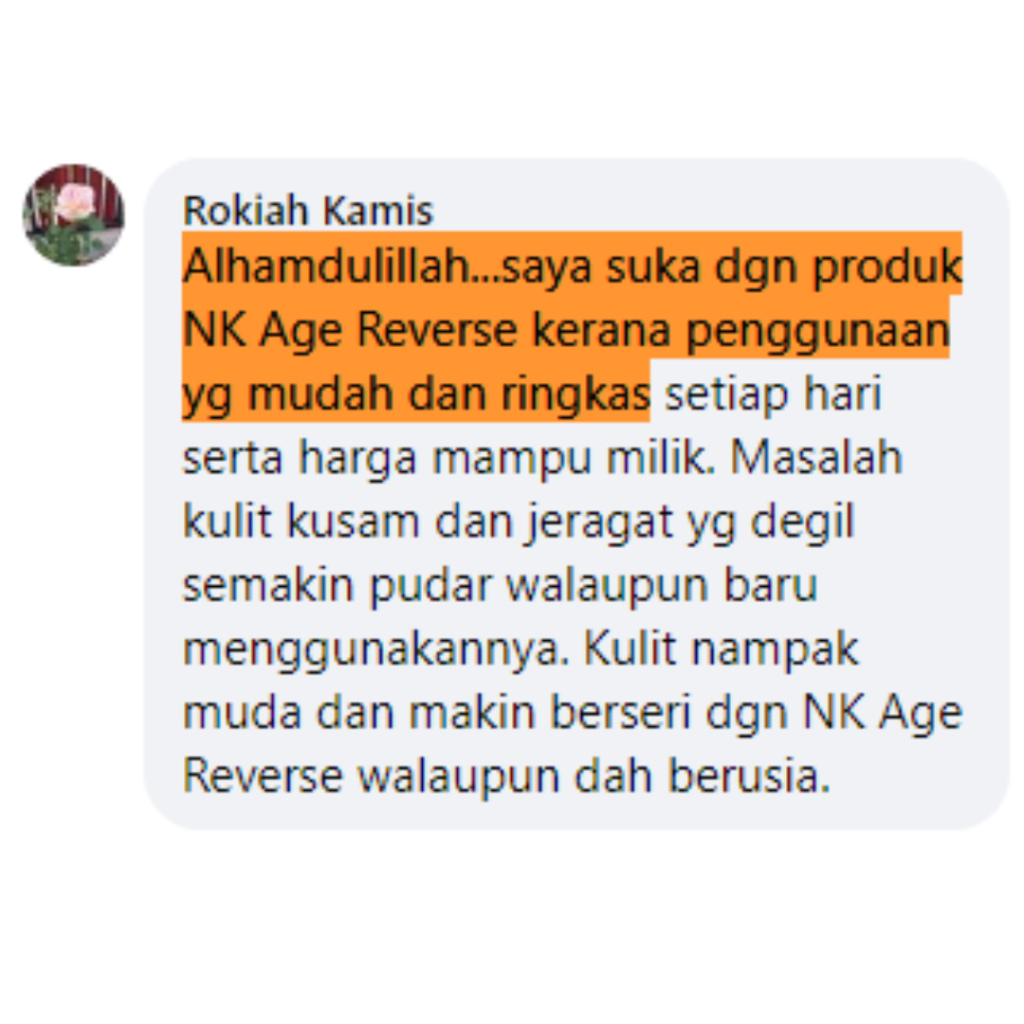Click the phrase 'serta harga mampu milik'
This screenshot has height=1024, width=1024.
coord(445,458)
